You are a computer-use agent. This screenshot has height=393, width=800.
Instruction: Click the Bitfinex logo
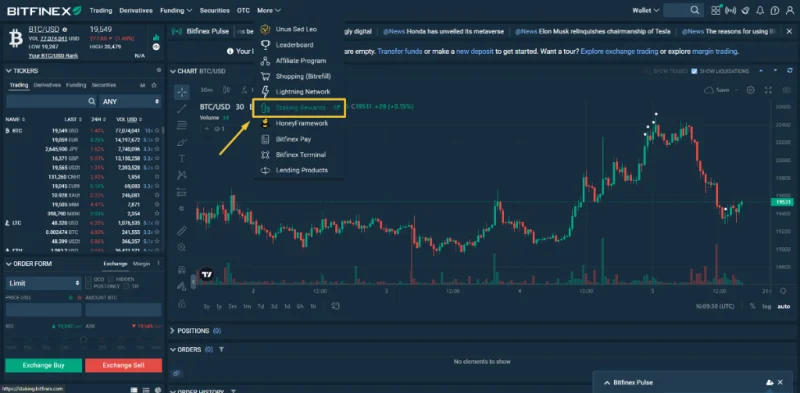coord(44,10)
